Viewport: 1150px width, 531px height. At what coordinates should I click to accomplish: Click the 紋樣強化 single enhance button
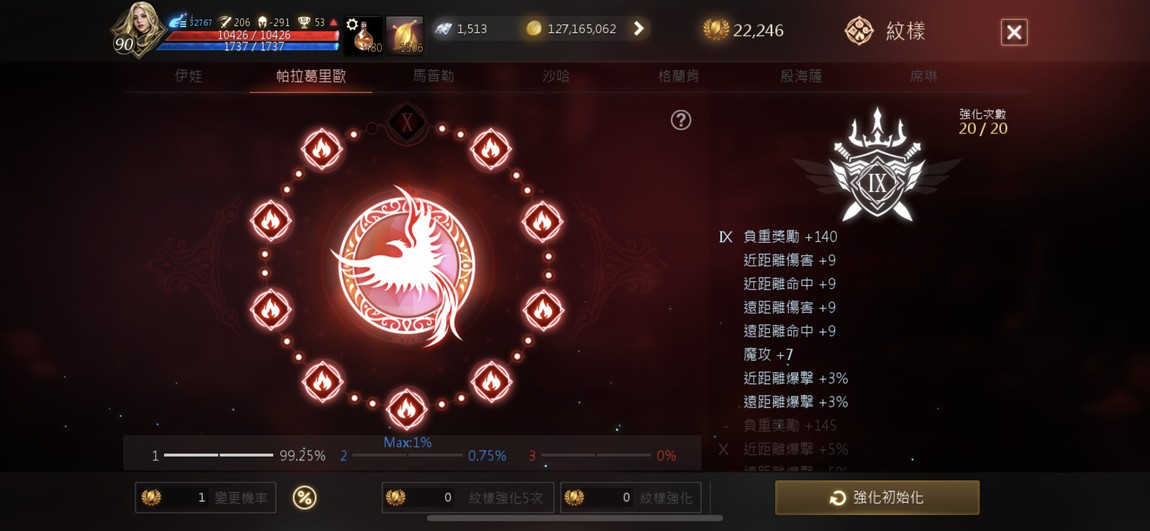(631, 497)
